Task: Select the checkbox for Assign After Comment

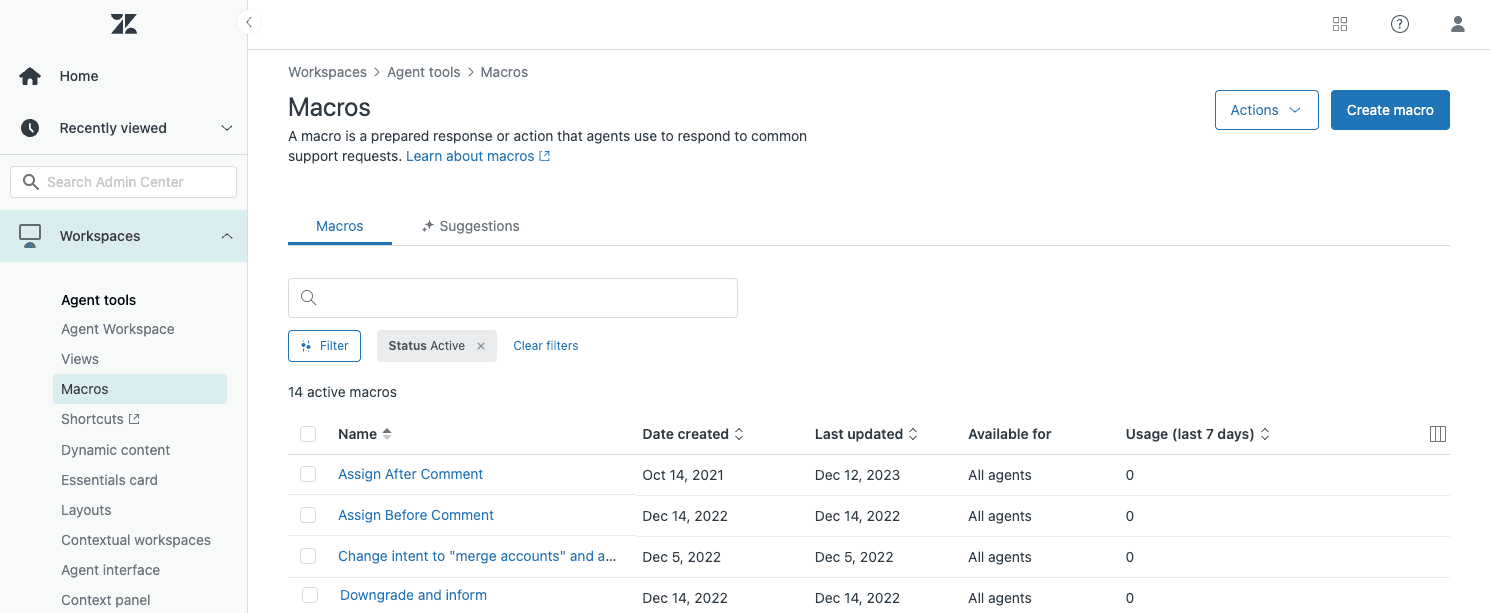Action: (308, 474)
